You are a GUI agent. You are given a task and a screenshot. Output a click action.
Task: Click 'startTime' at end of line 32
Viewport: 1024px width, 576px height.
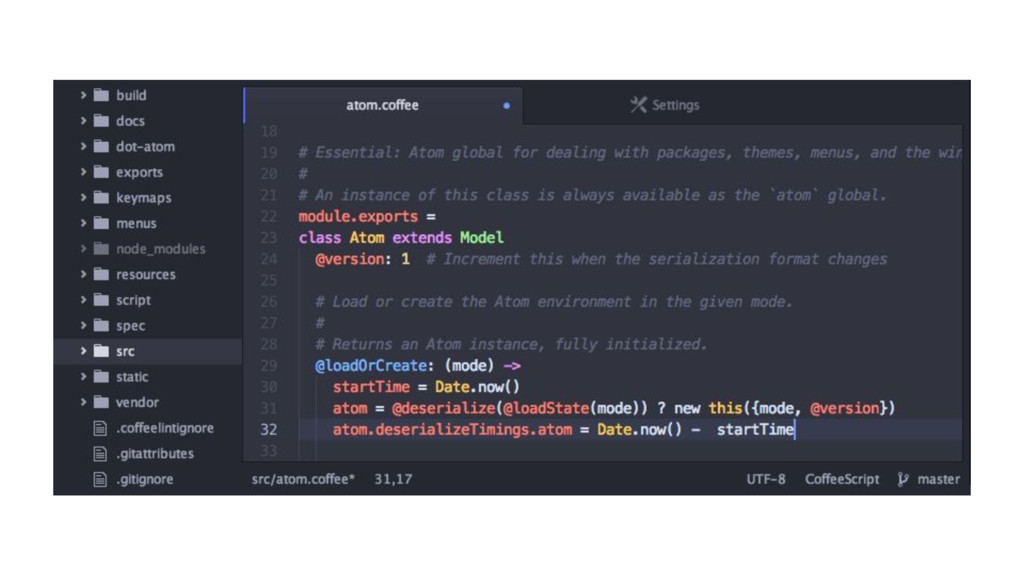point(755,430)
